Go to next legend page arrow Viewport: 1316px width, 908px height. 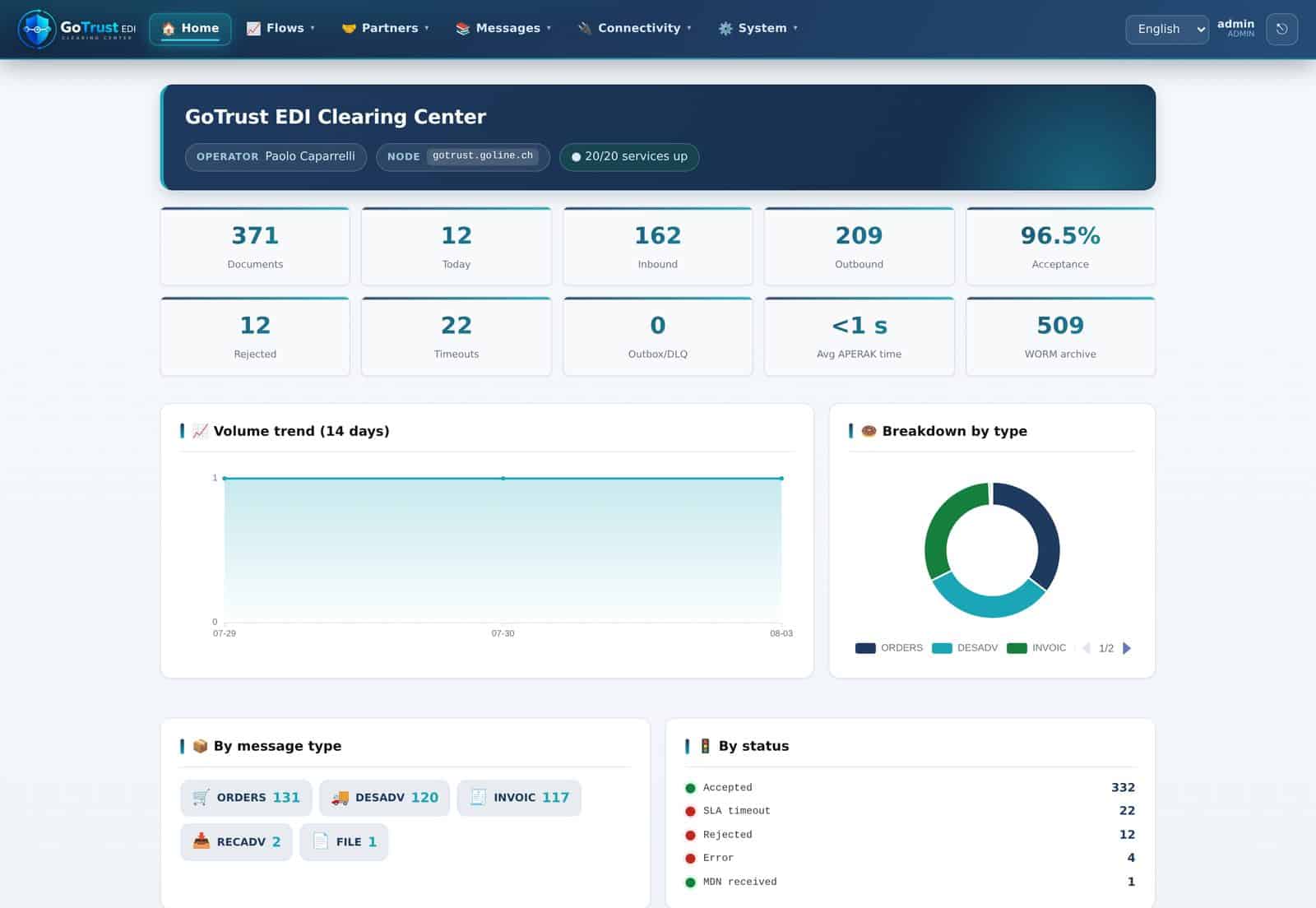click(1127, 648)
